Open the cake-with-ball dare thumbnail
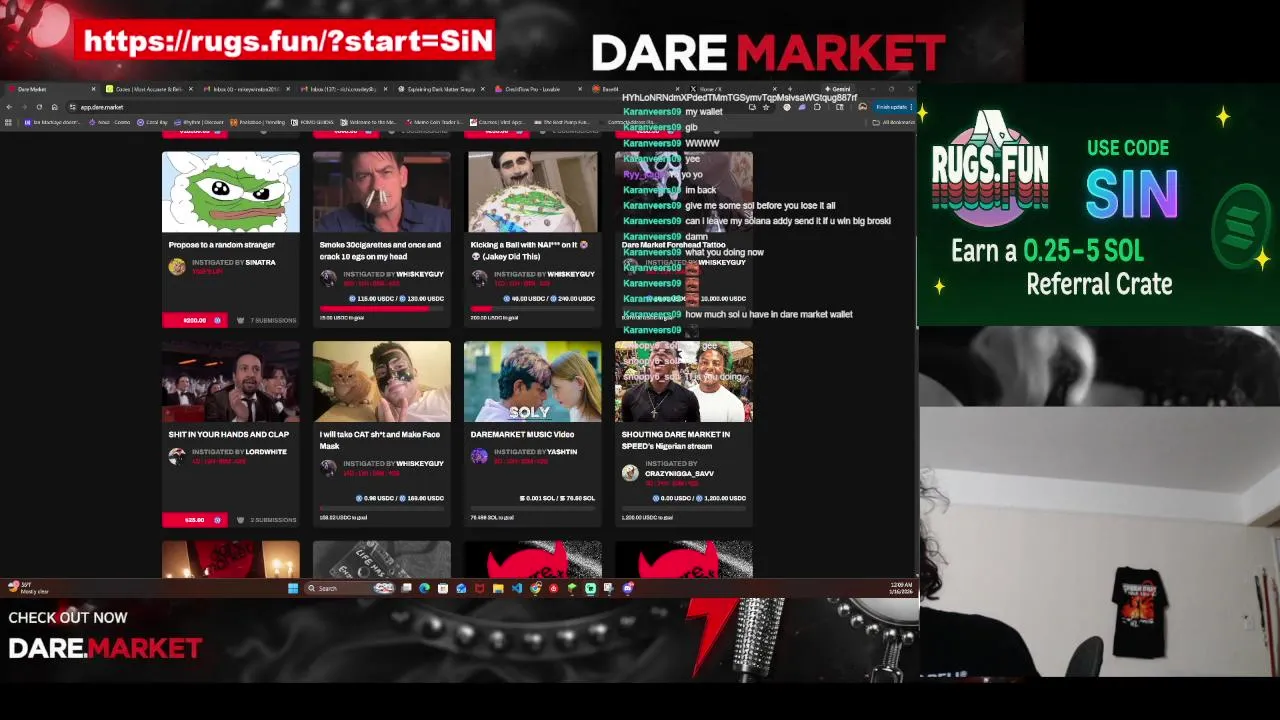 [x=533, y=192]
